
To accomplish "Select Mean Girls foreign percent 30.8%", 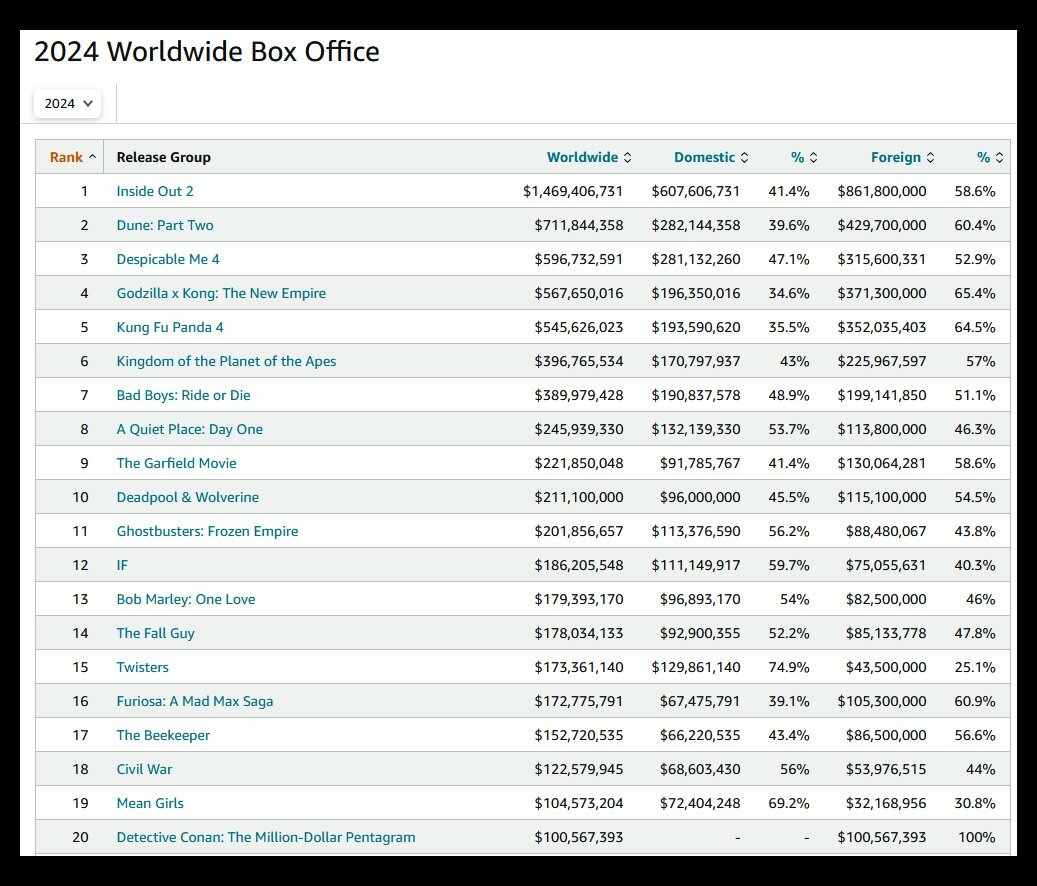I will (x=974, y=803).
